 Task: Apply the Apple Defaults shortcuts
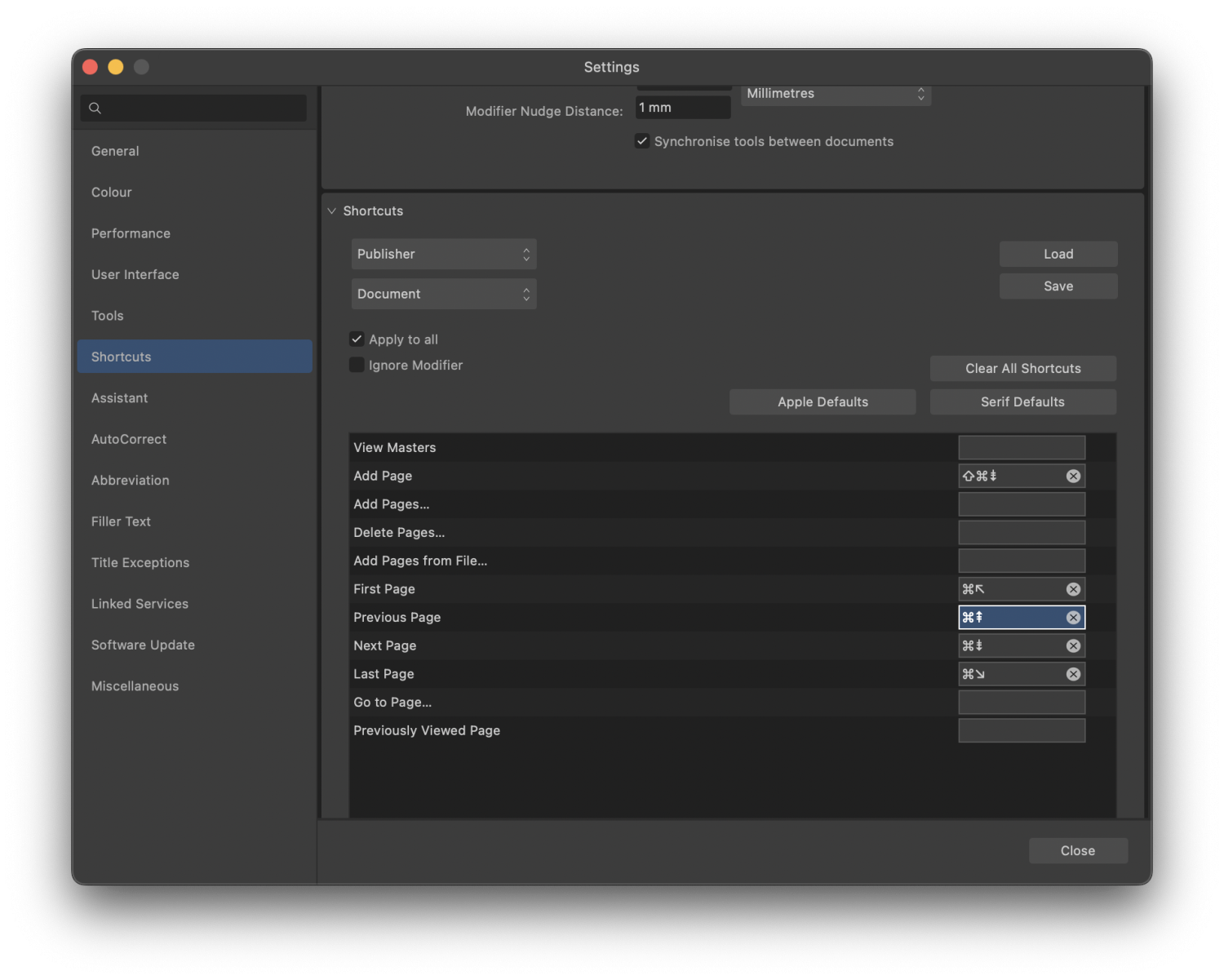[822, 401]
